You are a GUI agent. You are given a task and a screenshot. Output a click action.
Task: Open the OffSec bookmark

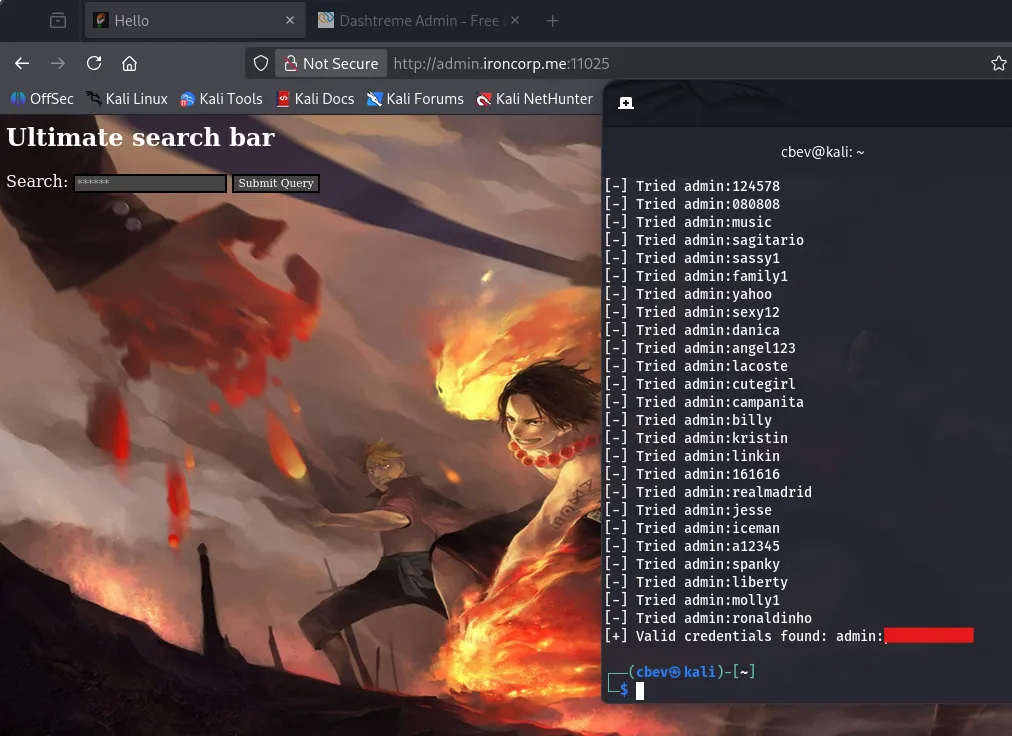42,98
